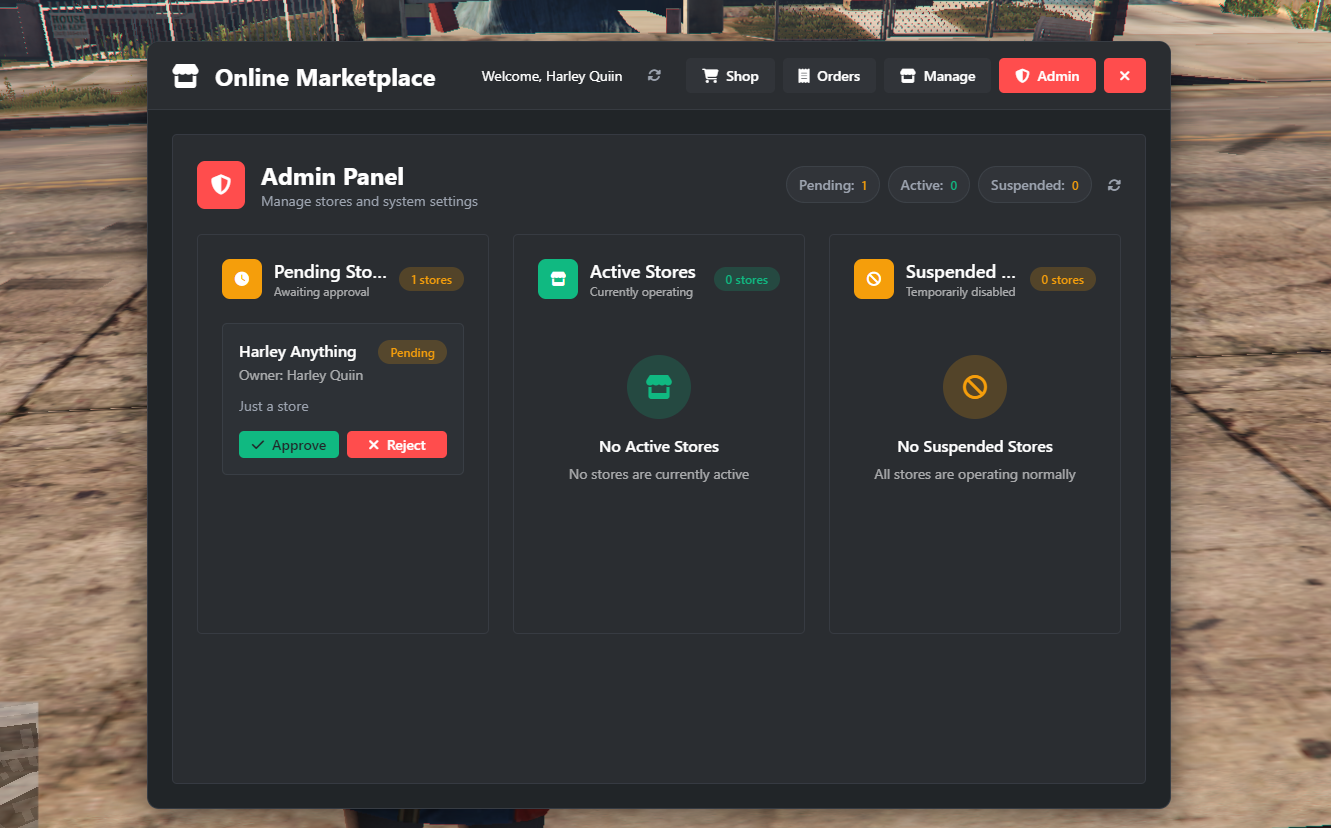The width and height of the screenshot is (1331, 828).
Task: Refresh admin panel stats via the icon
Action: (1114, 185)
